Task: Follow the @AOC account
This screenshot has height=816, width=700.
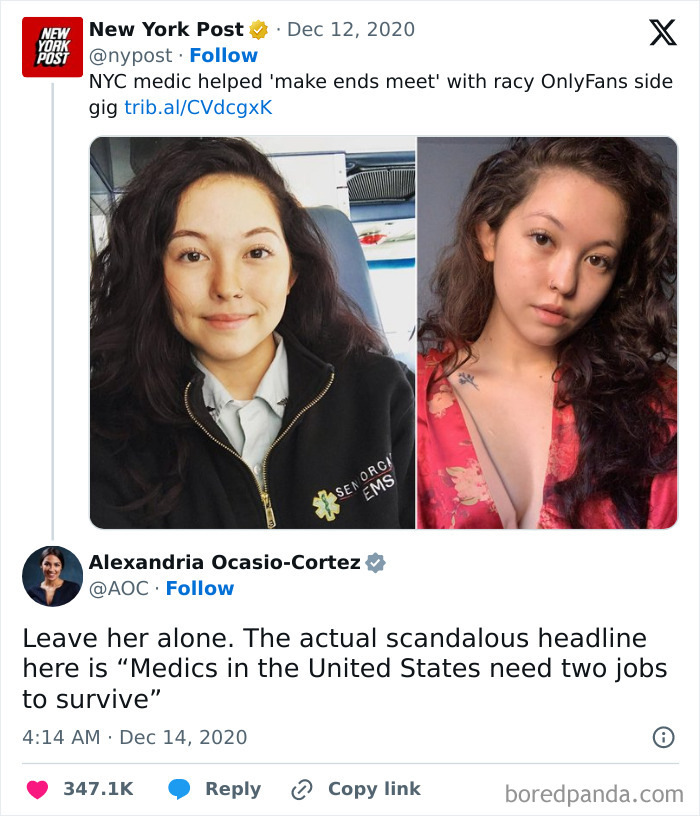Action: point(199,589)
